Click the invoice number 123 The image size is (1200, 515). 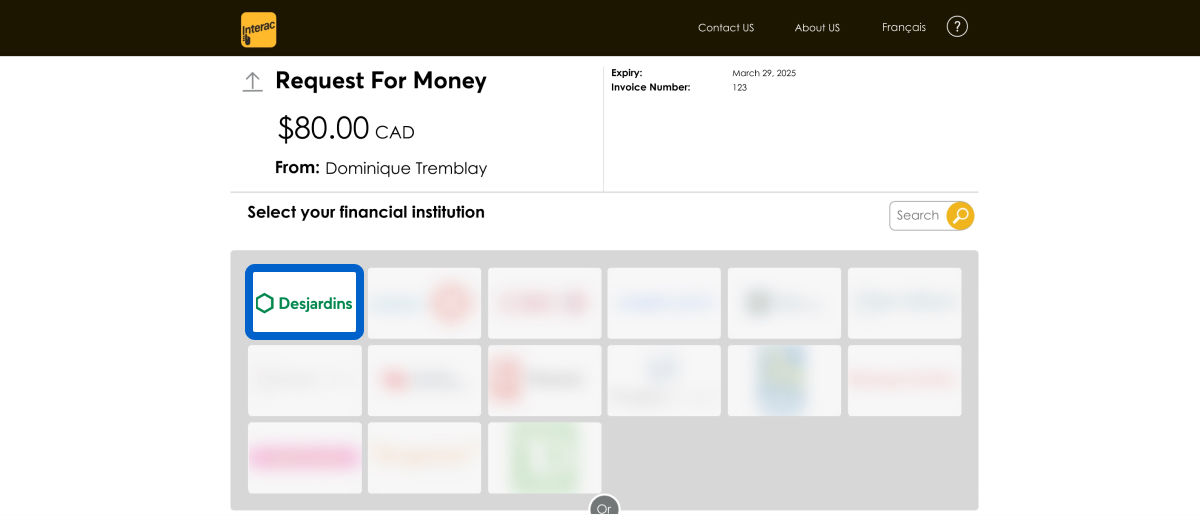coord(740,87)
